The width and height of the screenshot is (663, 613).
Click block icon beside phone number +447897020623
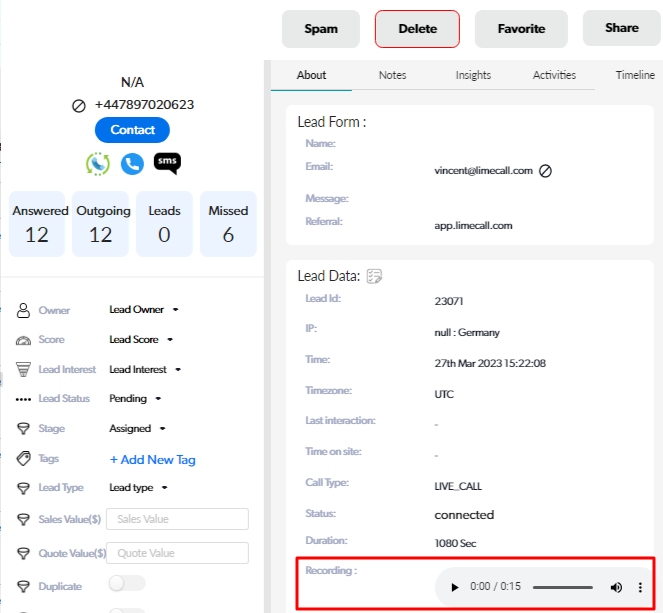click(x=79, y=105)
